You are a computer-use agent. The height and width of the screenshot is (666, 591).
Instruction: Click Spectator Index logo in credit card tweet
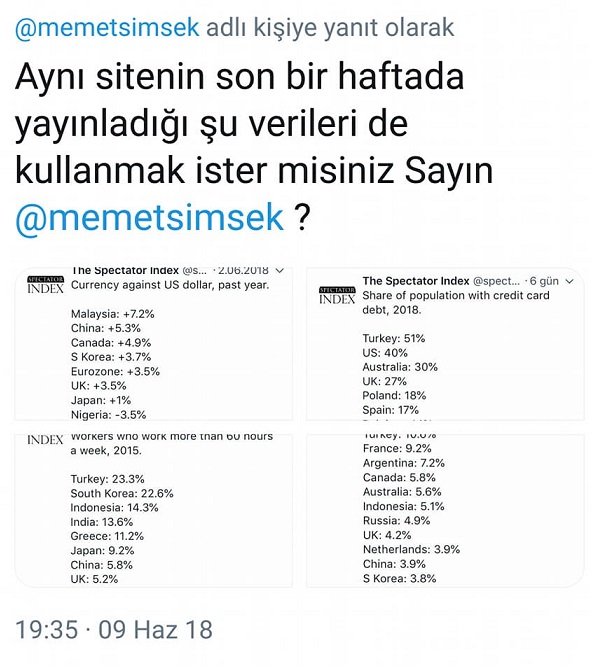[x=337, y=295]
